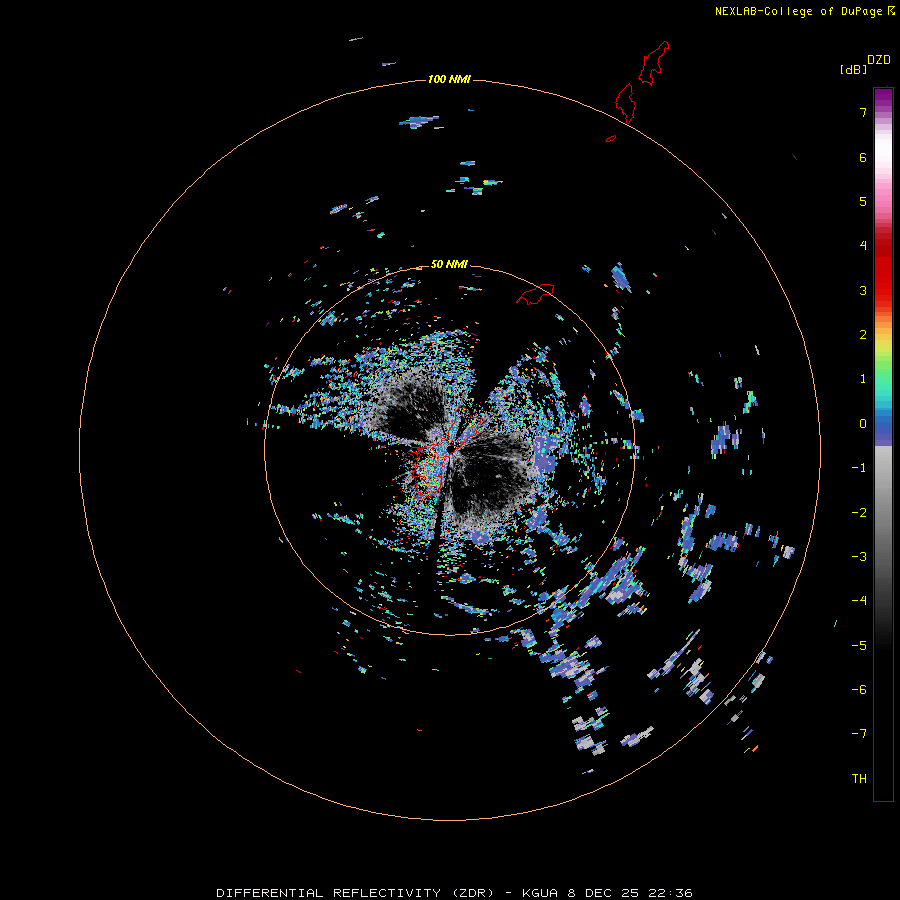Screen dimensions: 900x900
Task: Click the -4 dB value on color scale
Action: [859, 600]
